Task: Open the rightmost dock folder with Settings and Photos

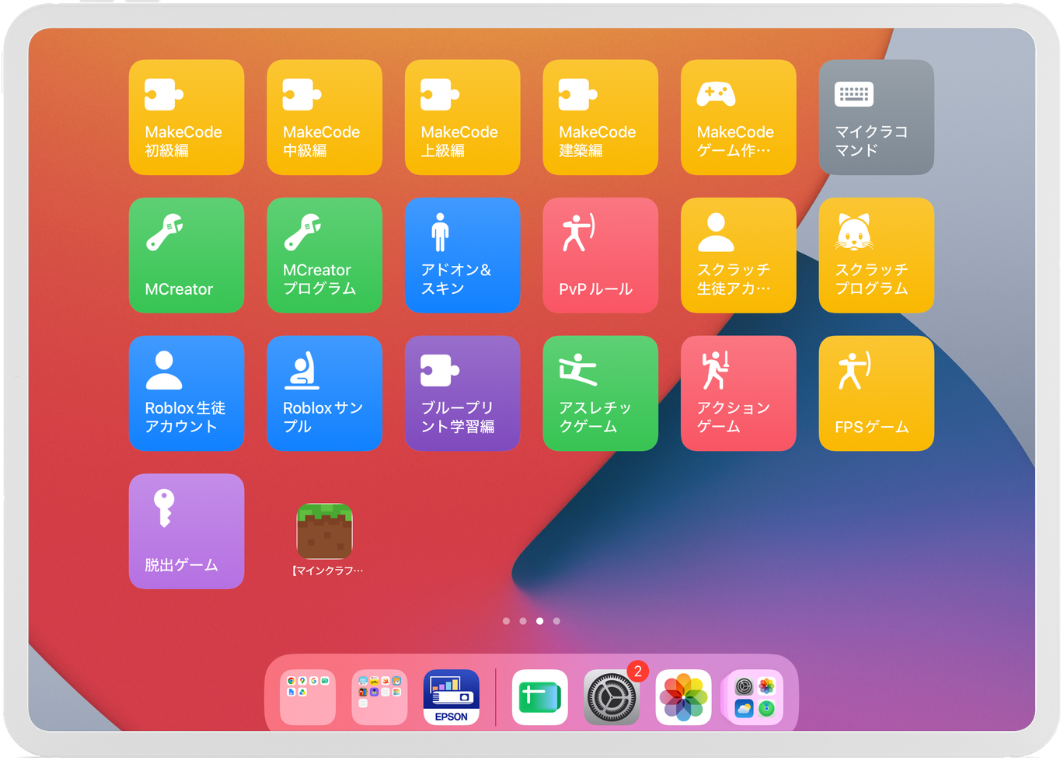Action: (x=755, y=697)
